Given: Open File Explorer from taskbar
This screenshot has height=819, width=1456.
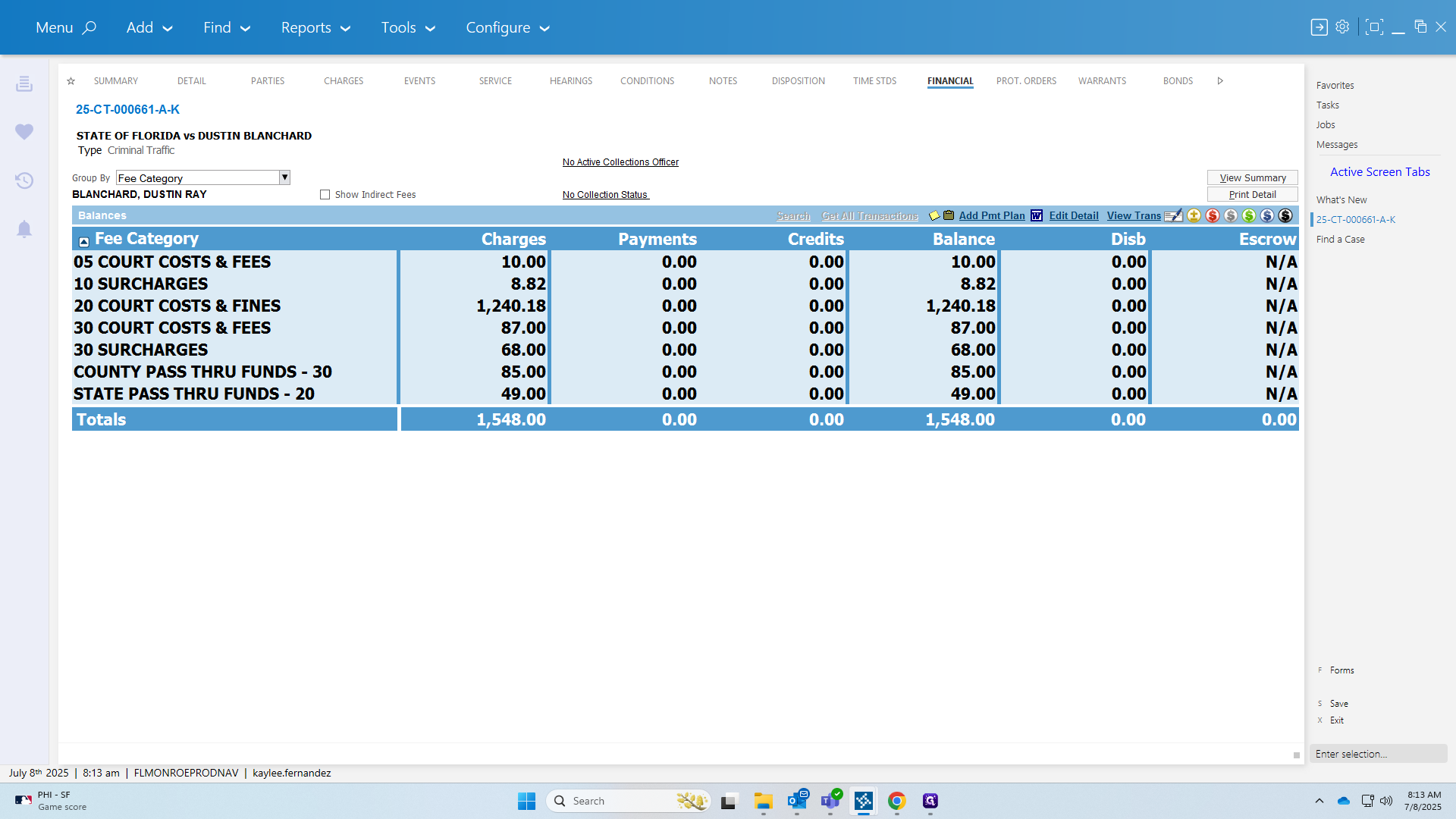Looking at the screenshot, I should pos(764,801).
